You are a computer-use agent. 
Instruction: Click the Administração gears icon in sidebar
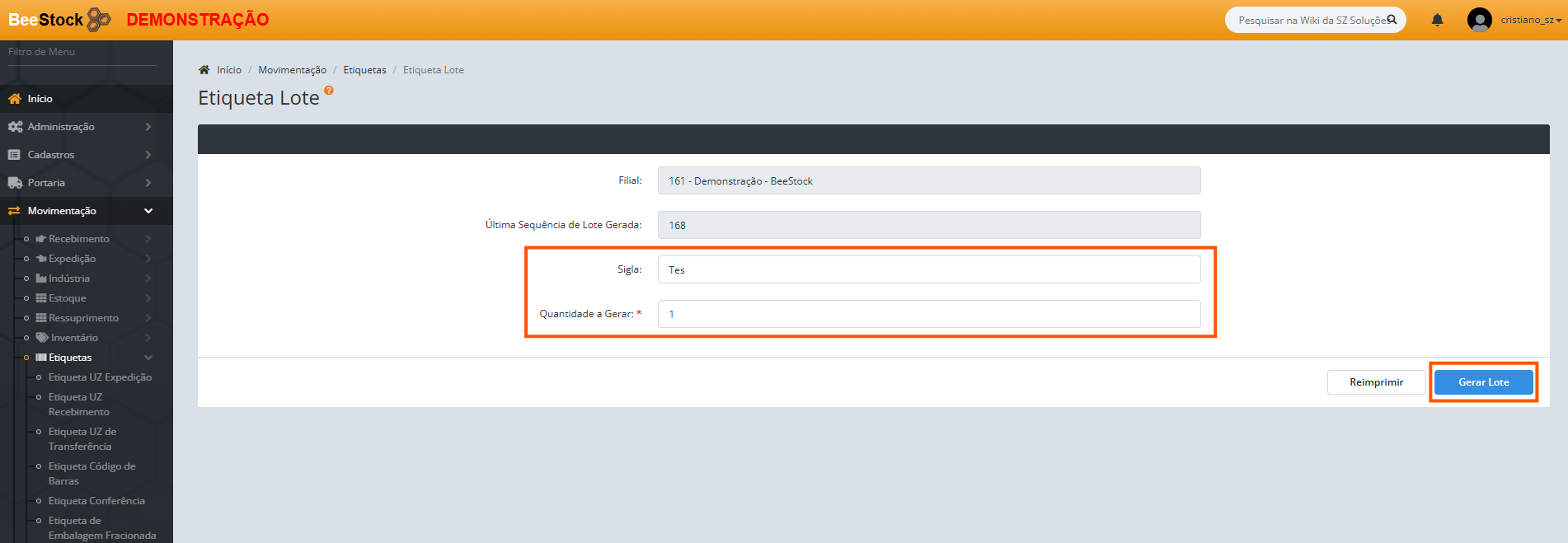pos(15,127)
